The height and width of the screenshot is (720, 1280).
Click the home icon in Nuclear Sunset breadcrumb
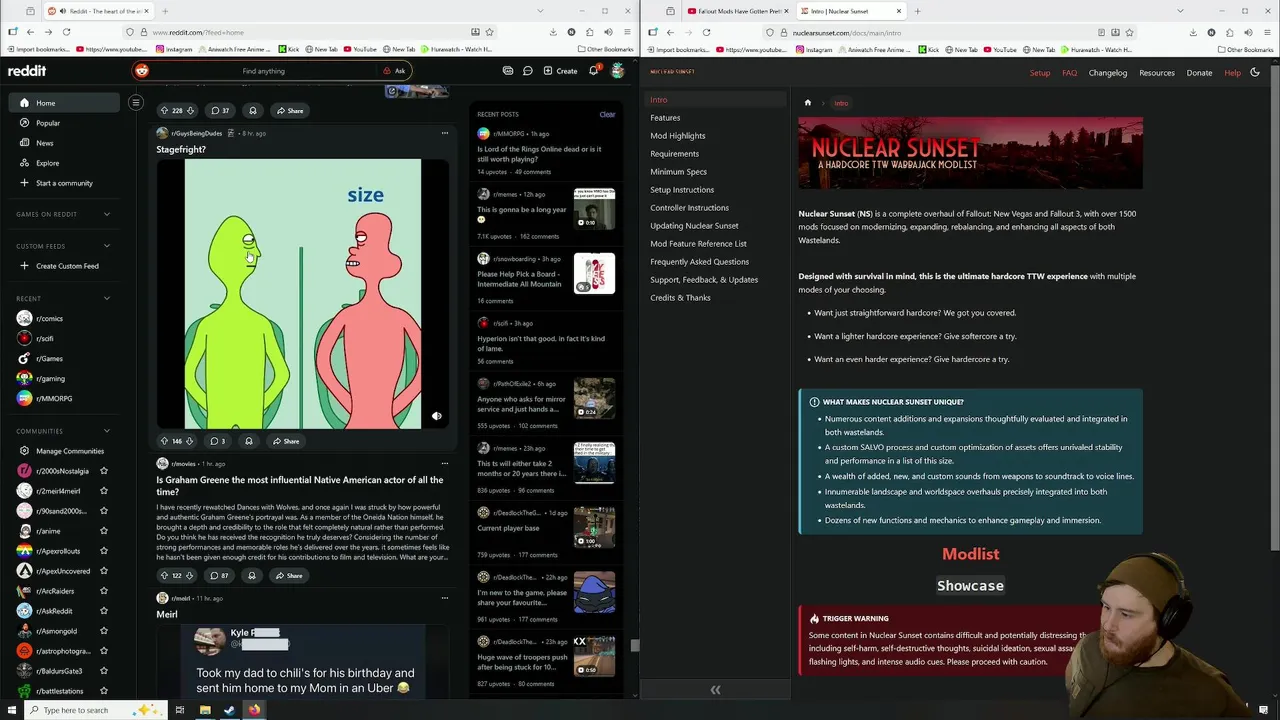(808, 103)
